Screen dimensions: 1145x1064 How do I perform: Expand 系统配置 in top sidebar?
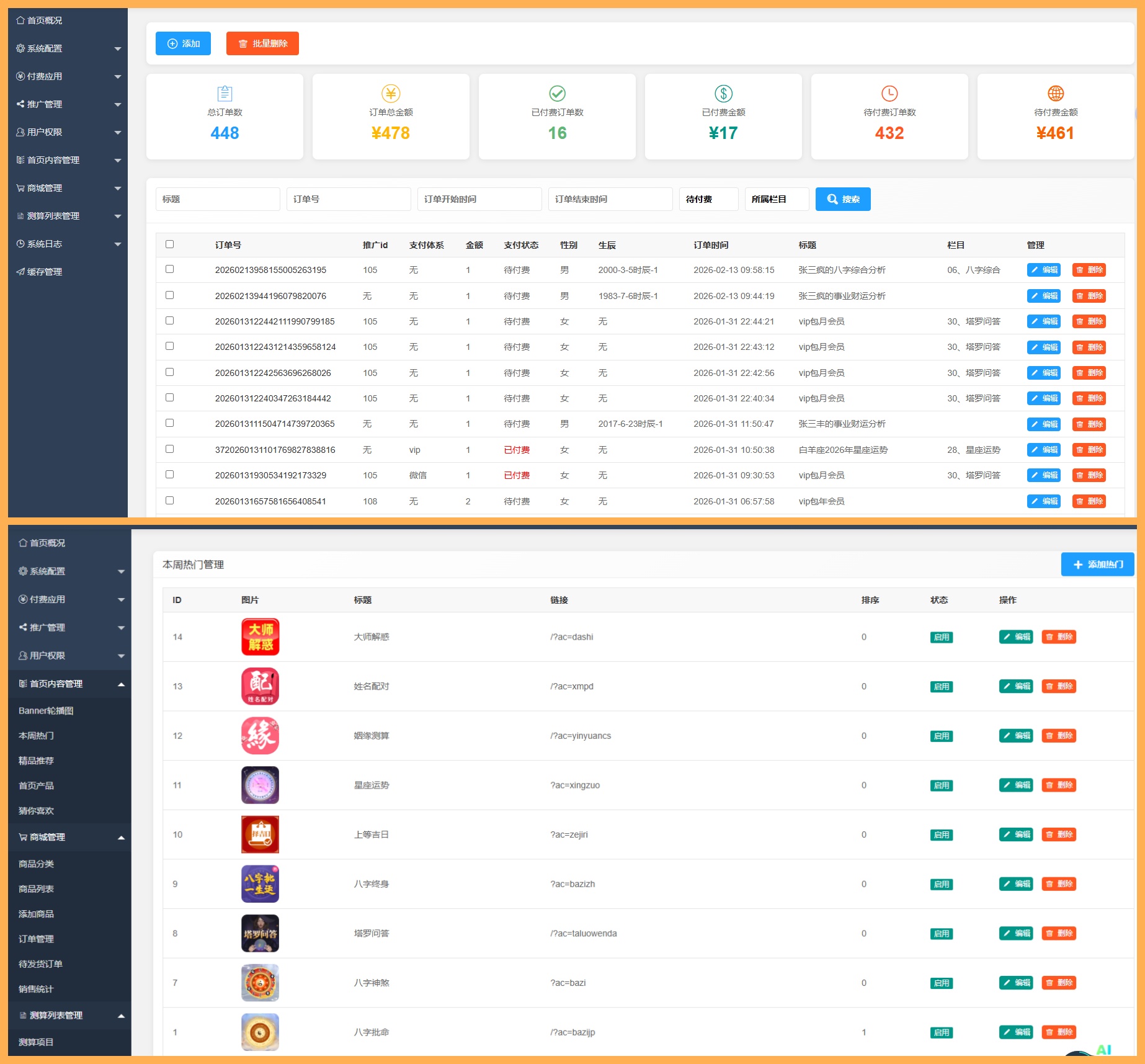[x=68, y=48]
